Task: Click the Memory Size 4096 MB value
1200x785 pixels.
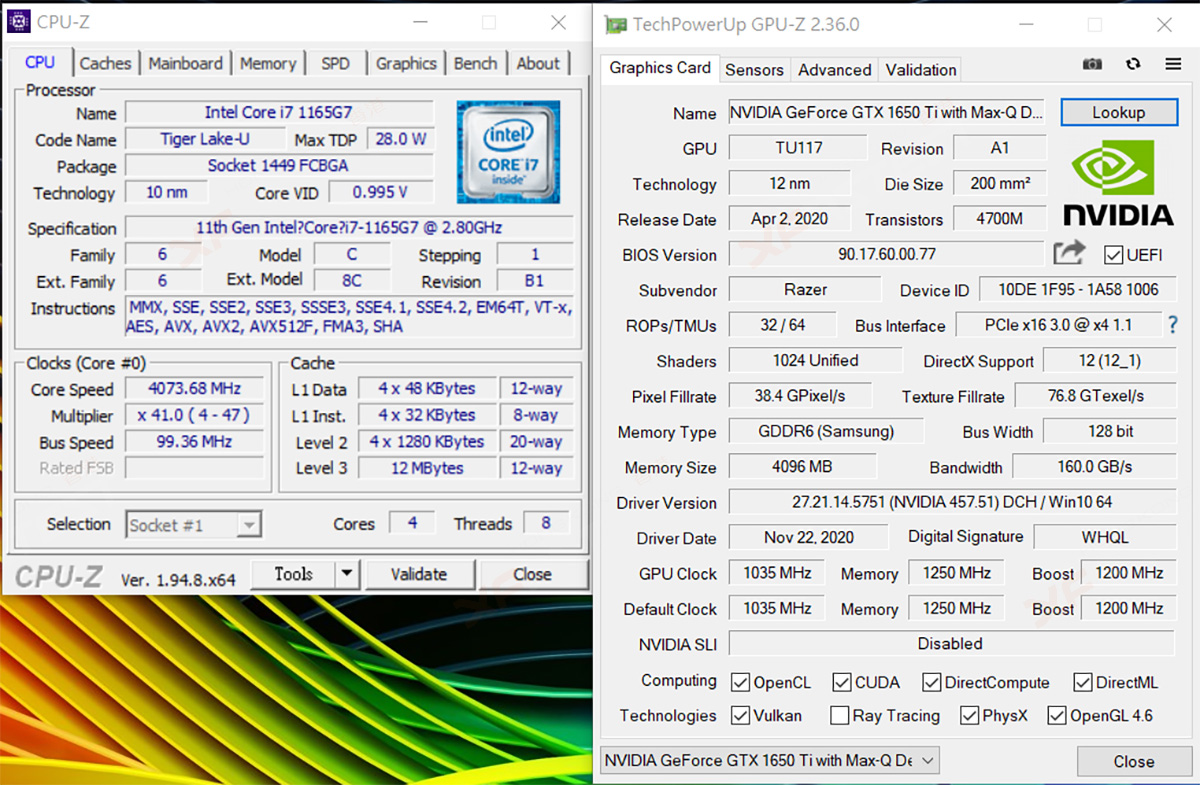Action: click(802, 467)
